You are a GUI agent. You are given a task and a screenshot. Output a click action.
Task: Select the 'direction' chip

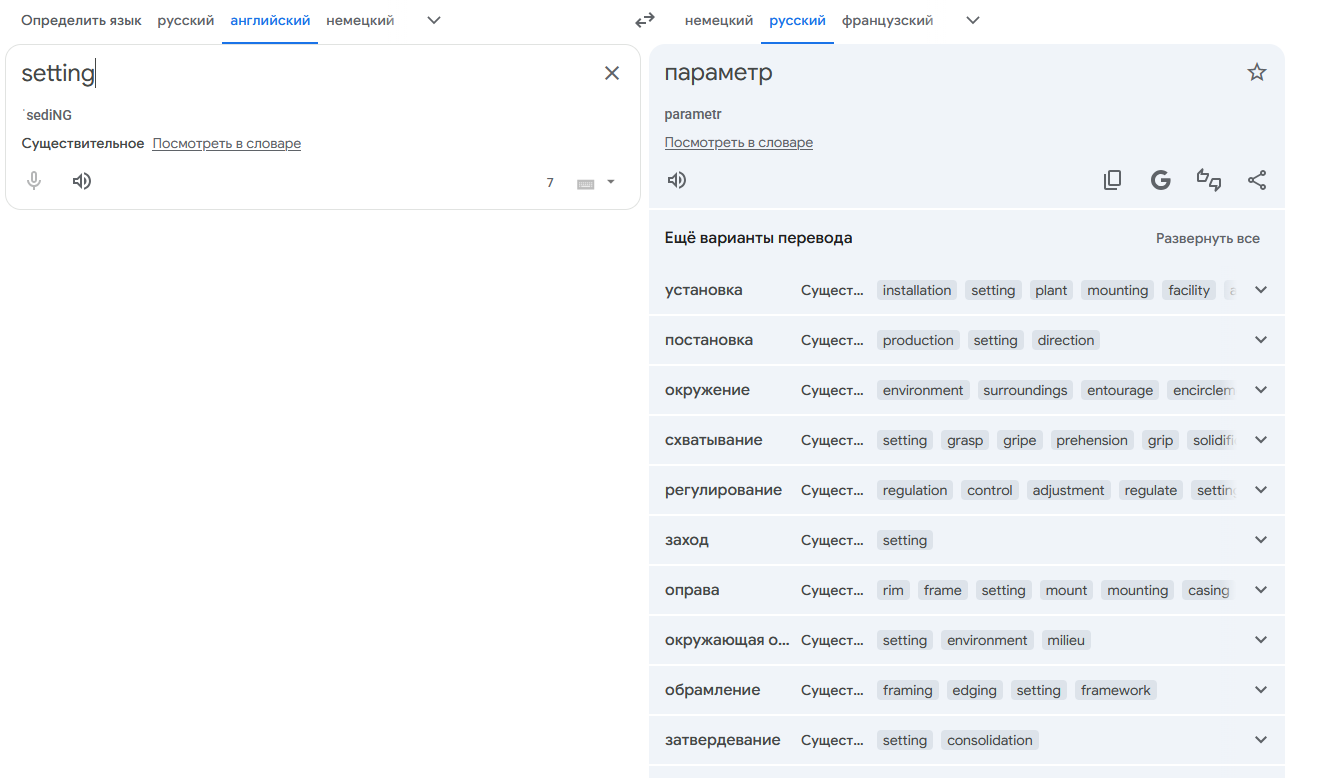pyautogui.click(x=1066, y=340)
